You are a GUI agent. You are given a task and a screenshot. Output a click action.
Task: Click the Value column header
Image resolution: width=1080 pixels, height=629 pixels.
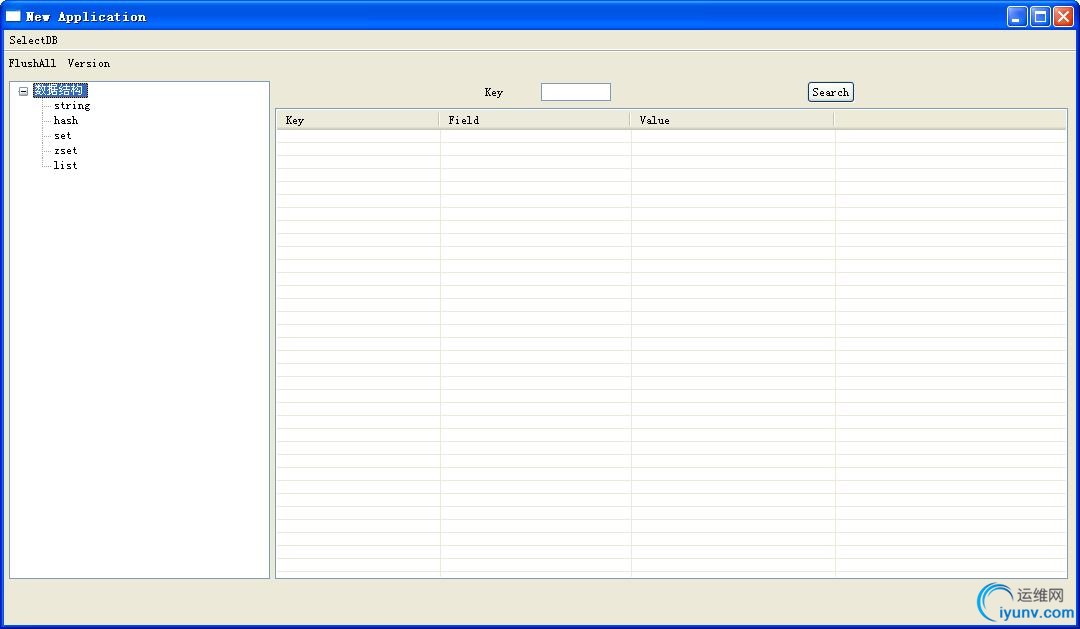pos(732,120)
